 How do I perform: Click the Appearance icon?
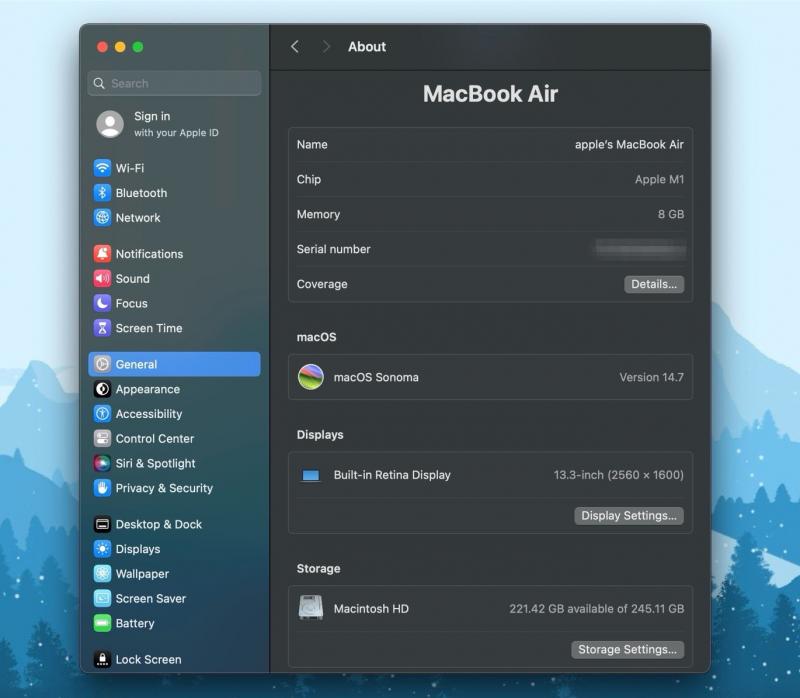[x=103, y=389]
